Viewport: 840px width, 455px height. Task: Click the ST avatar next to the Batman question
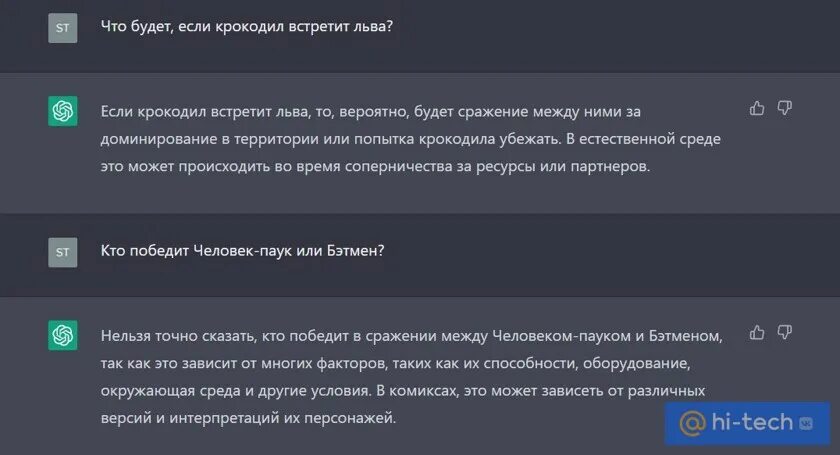tap(63, 252)
